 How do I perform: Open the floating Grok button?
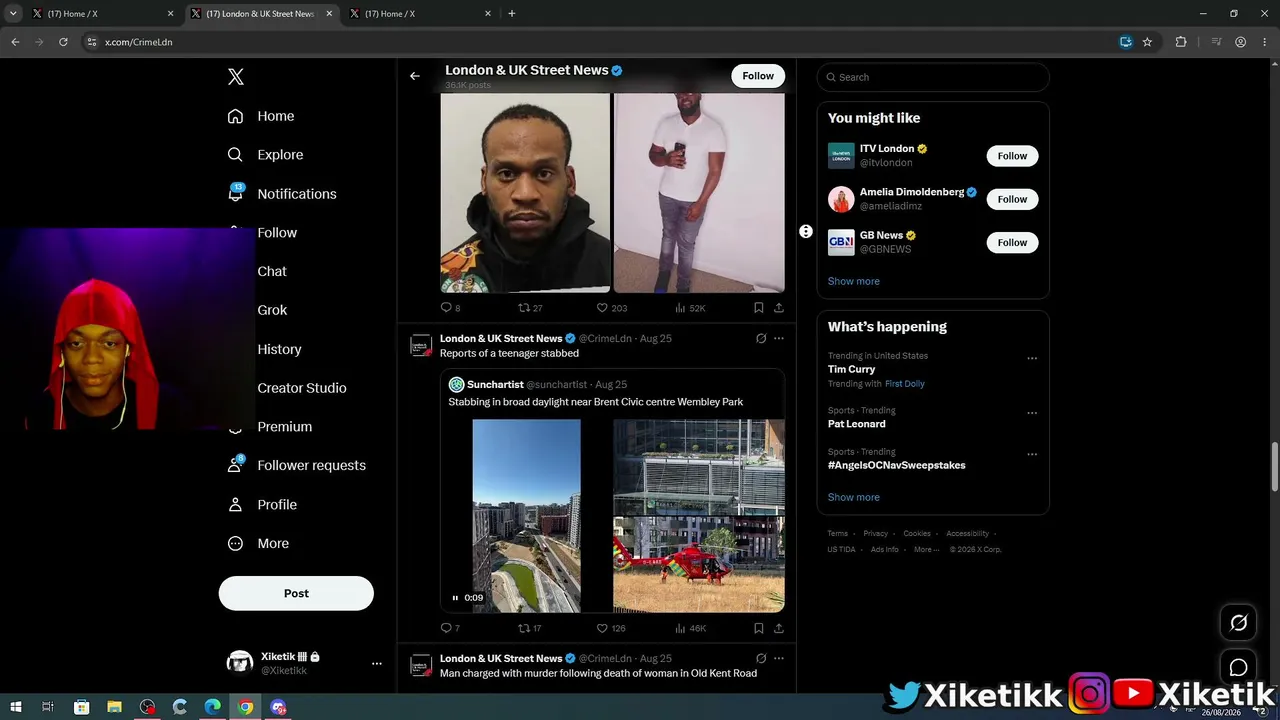(x=1238, y=623)
